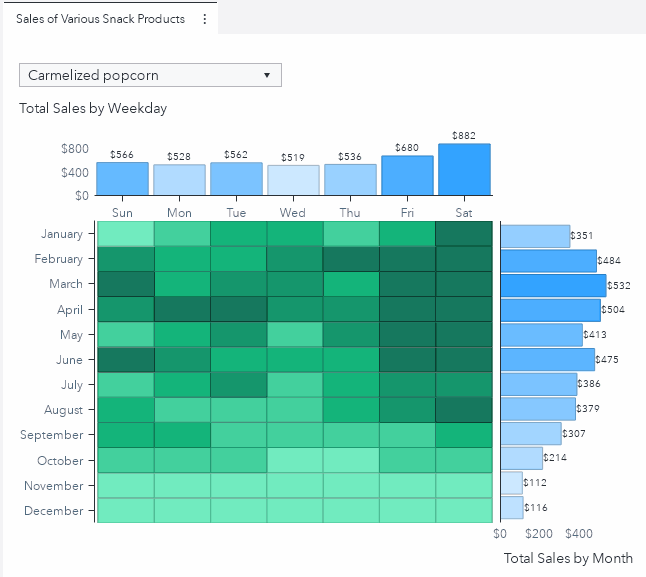Screen dimensions: 646x577
Task: Select the Monday $528 bar
Action: click(x=179, y=180)
